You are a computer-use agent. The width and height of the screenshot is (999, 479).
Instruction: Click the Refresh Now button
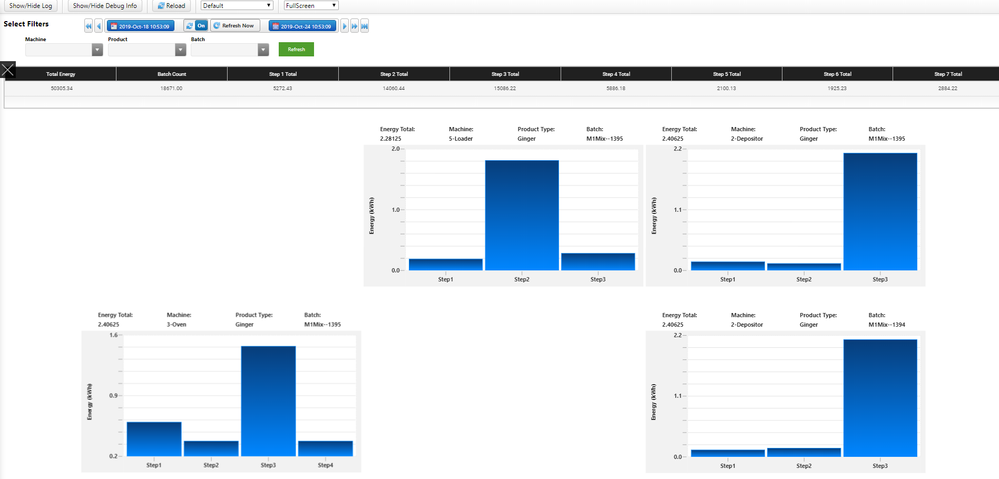(x=234, y=26)
